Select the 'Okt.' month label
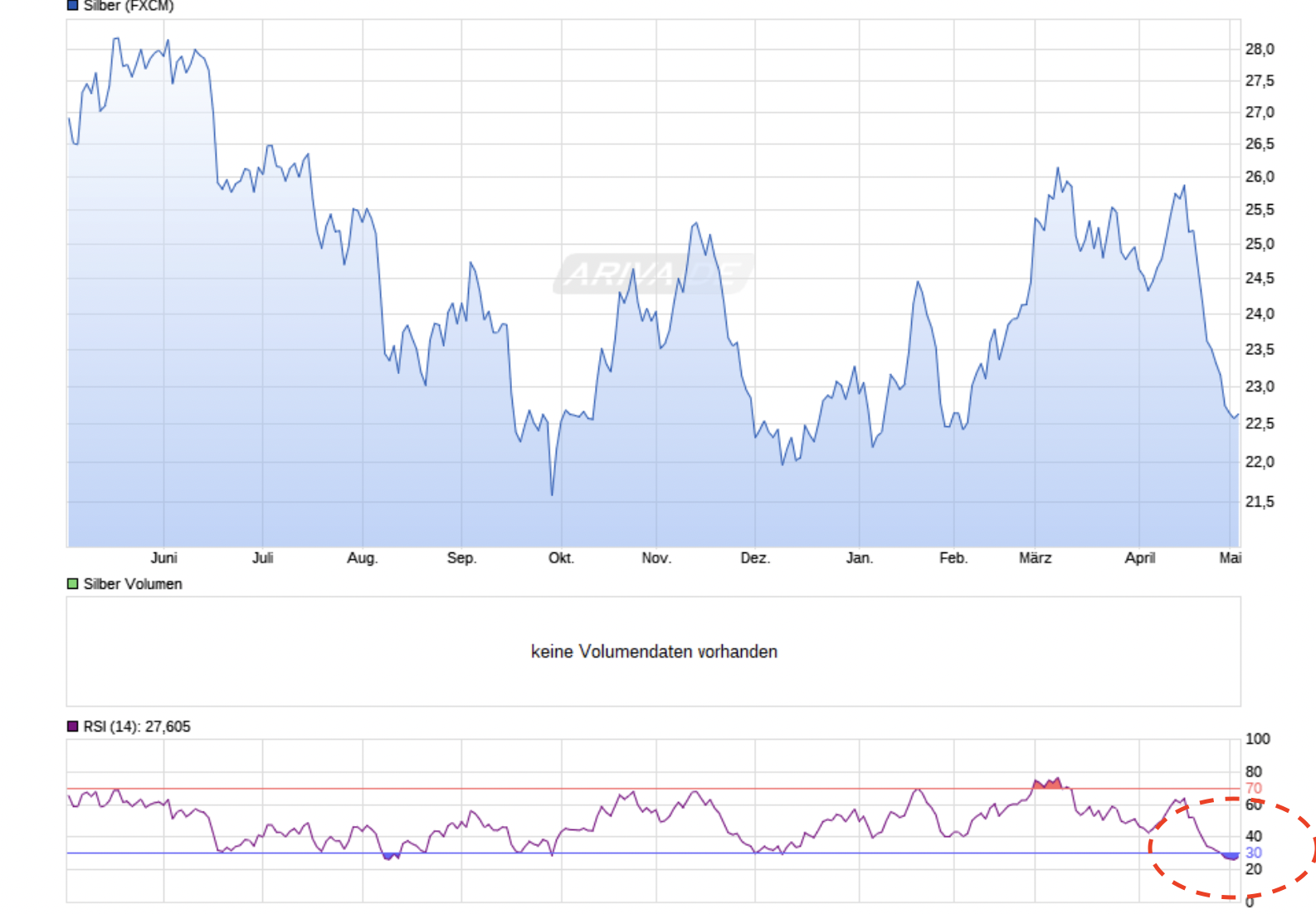 point(561,558)
